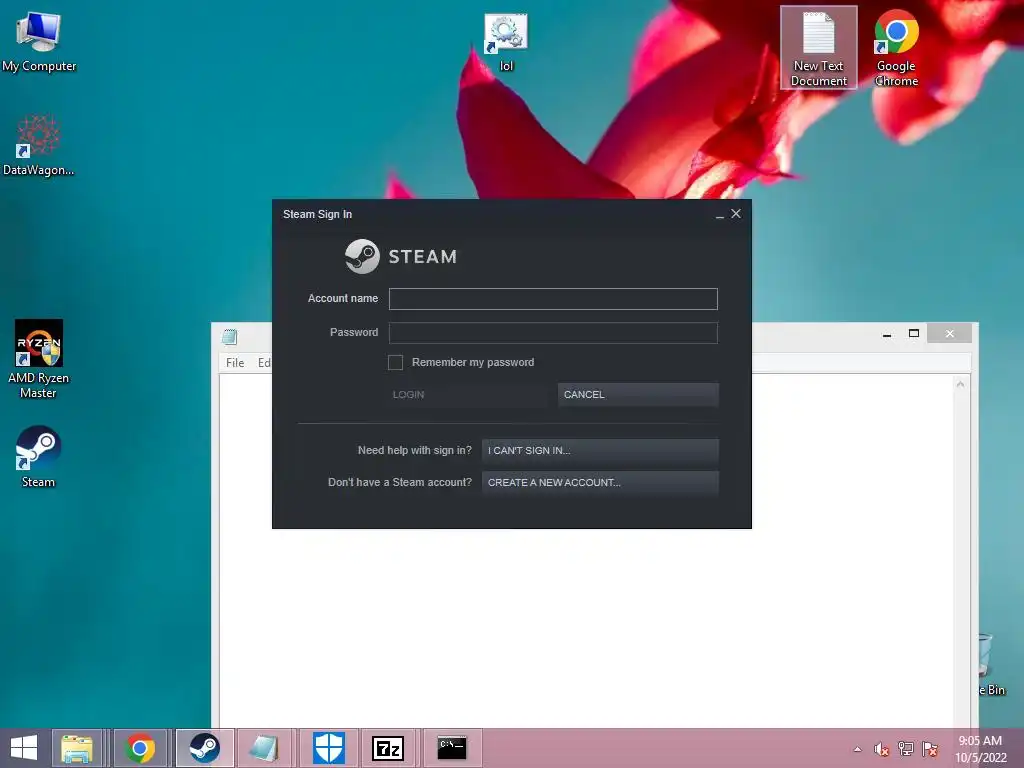Minimize the Steam Sign In dialog

tap(720, 214)
